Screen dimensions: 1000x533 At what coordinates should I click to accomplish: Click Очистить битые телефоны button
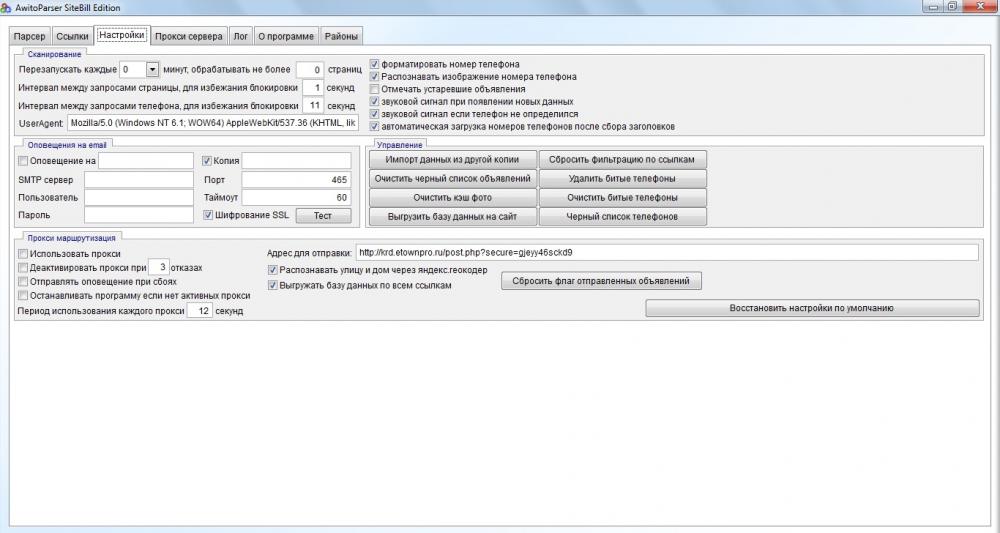pos(622,198)
